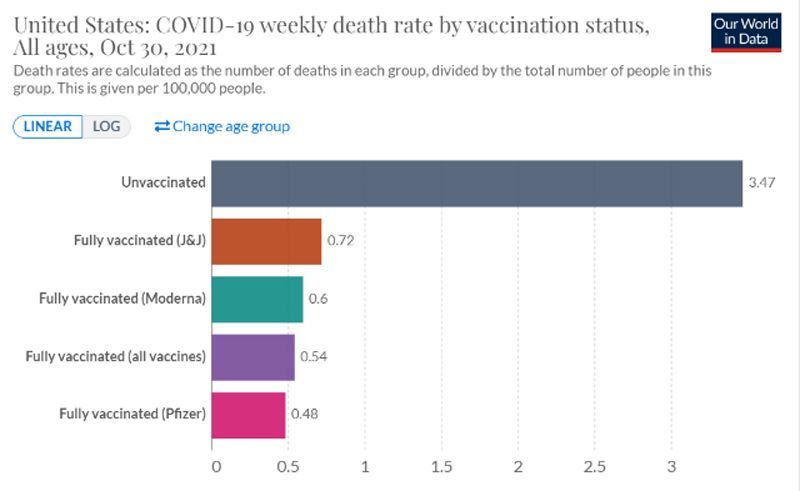Switch scale to LINEAR
The width and height of the screenshot is (800, 491).
(x=48, y=126)
